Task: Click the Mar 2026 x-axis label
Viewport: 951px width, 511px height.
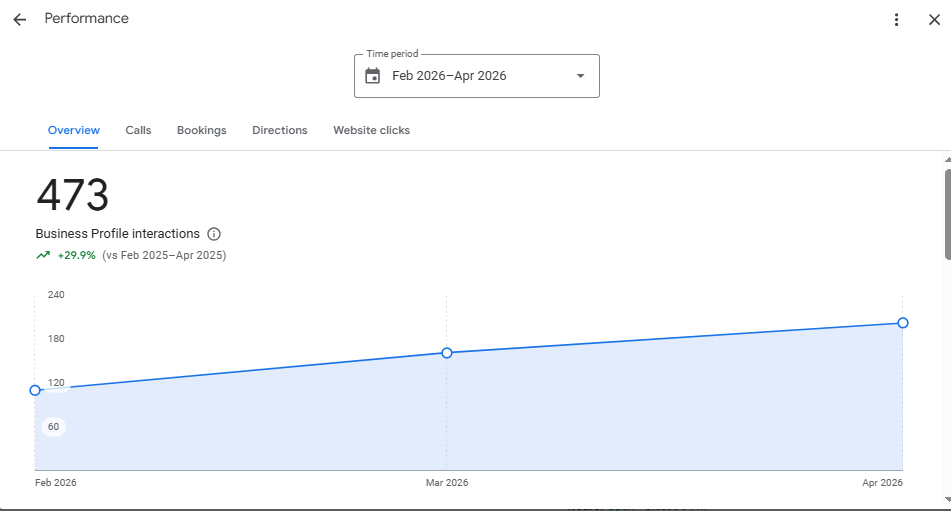Action: click(446, 483)
